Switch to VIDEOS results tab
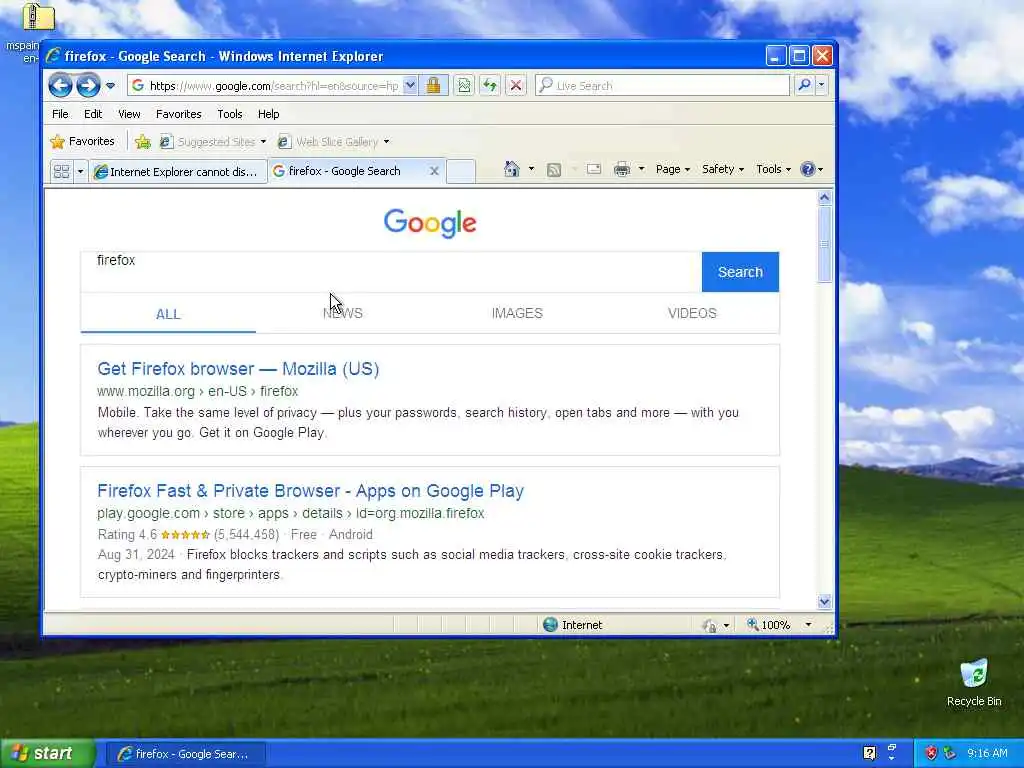 click(692, 313)
